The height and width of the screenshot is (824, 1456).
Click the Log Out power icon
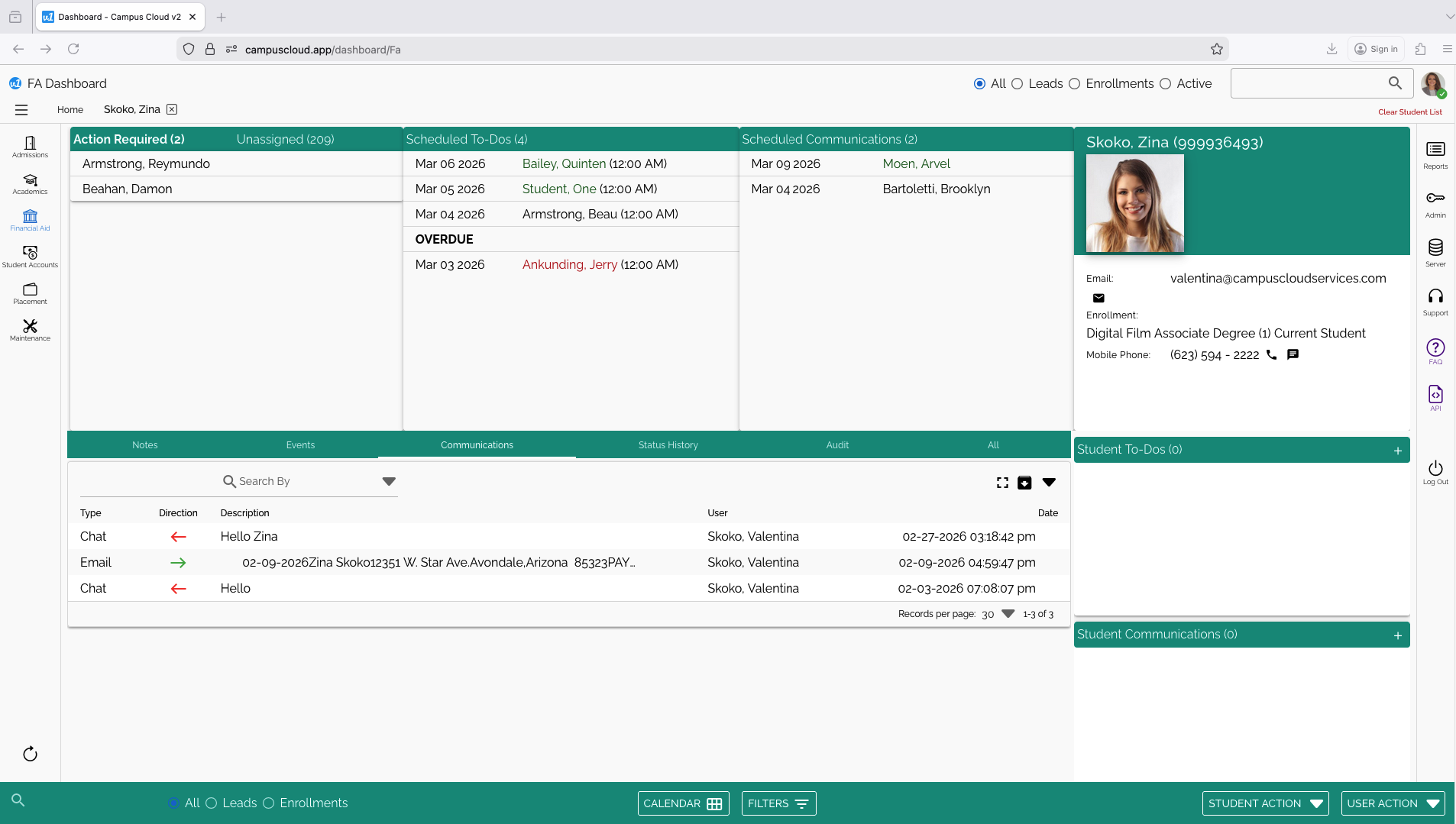(x=1436, y=468)
